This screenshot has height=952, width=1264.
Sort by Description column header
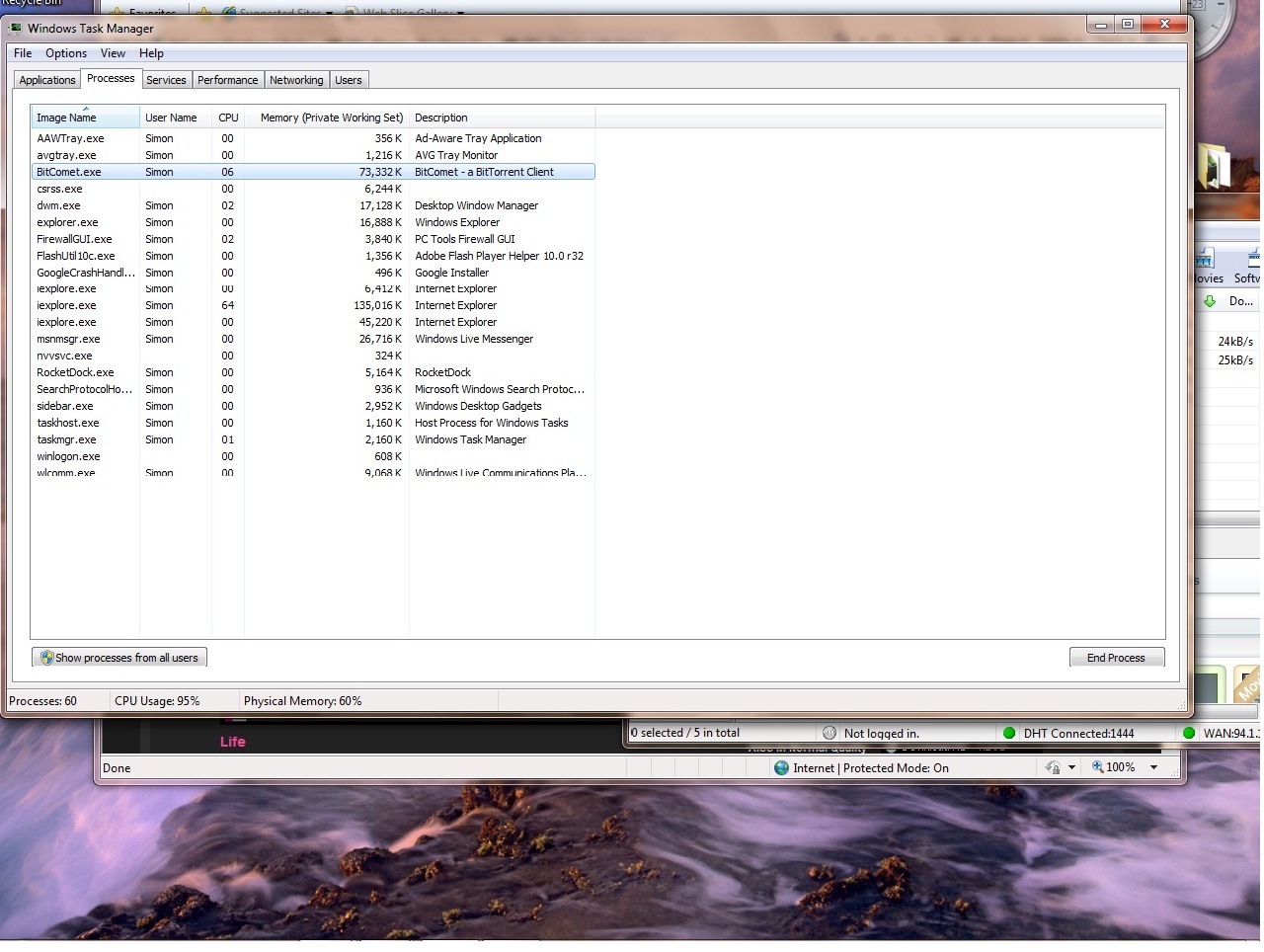coord(502,118)
